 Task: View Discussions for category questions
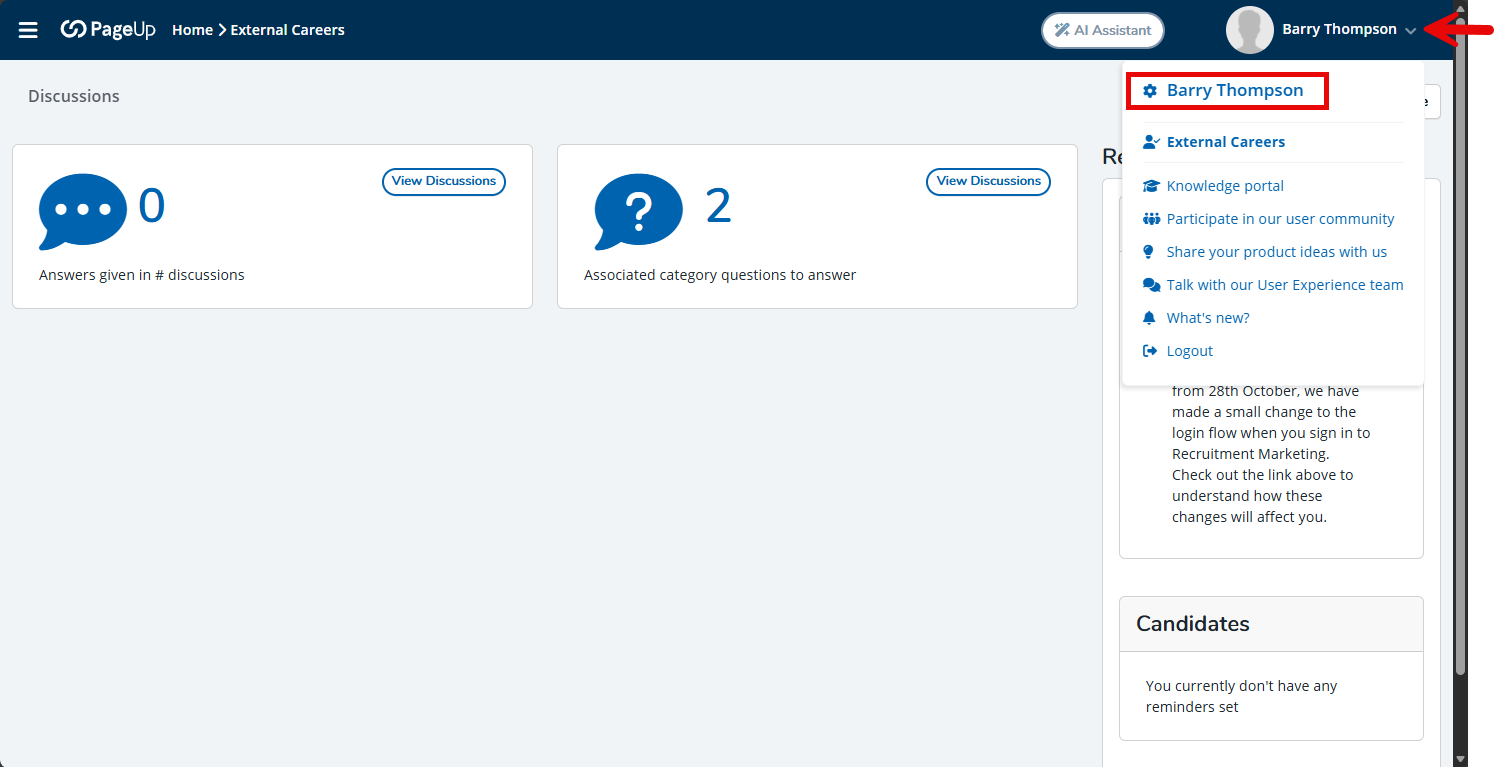(988, 181)
